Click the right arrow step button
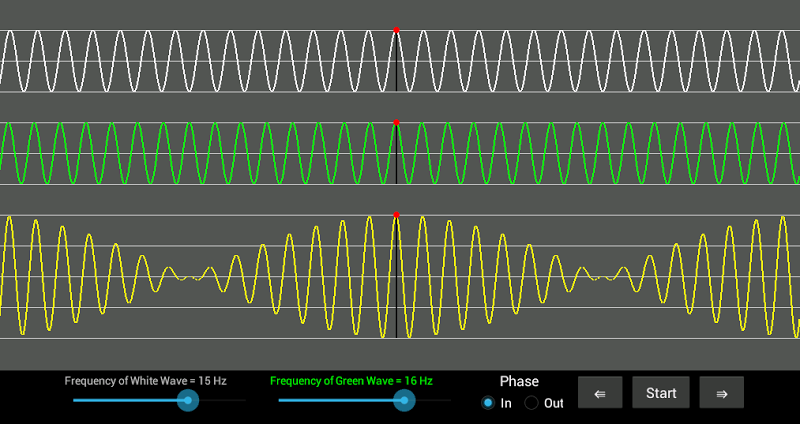Image resolution: width=800 pixels, height=424 pixels. 721,392
